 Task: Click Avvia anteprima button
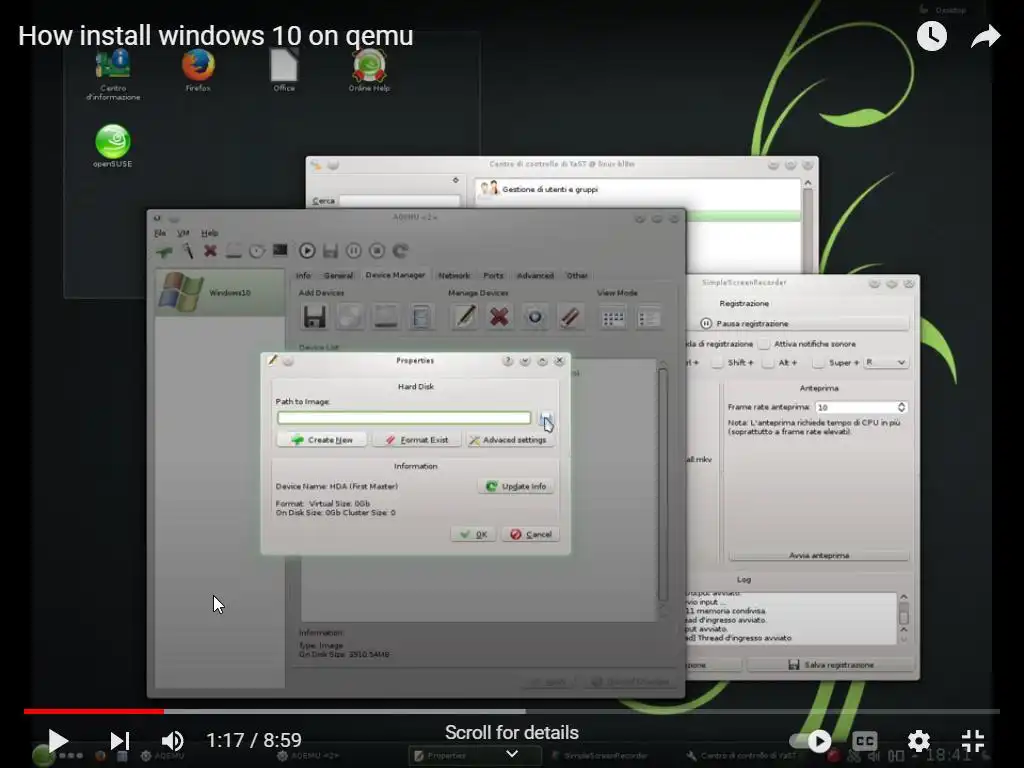point(819,555)
